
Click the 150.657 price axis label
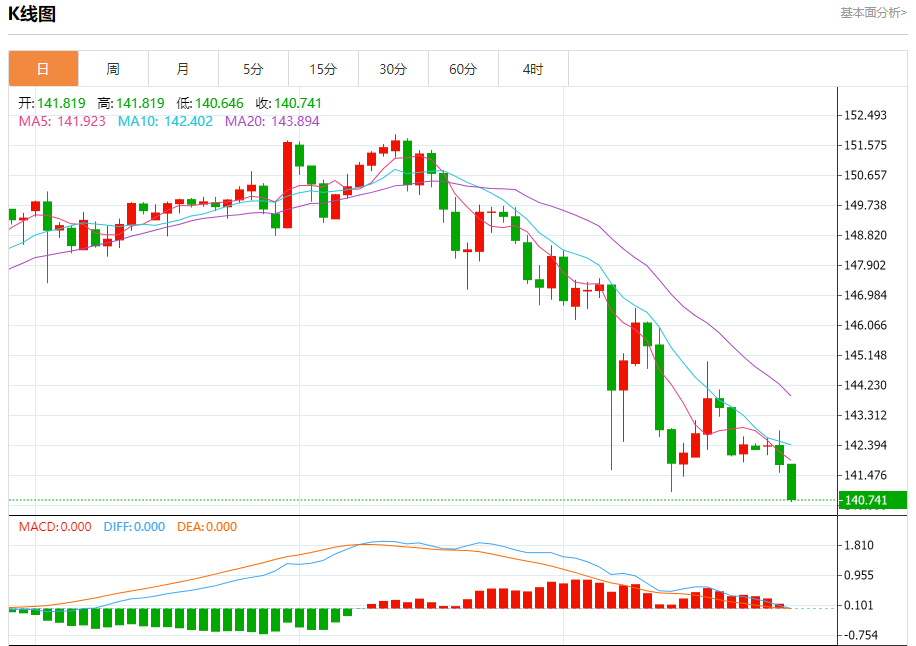click(866, 175)
